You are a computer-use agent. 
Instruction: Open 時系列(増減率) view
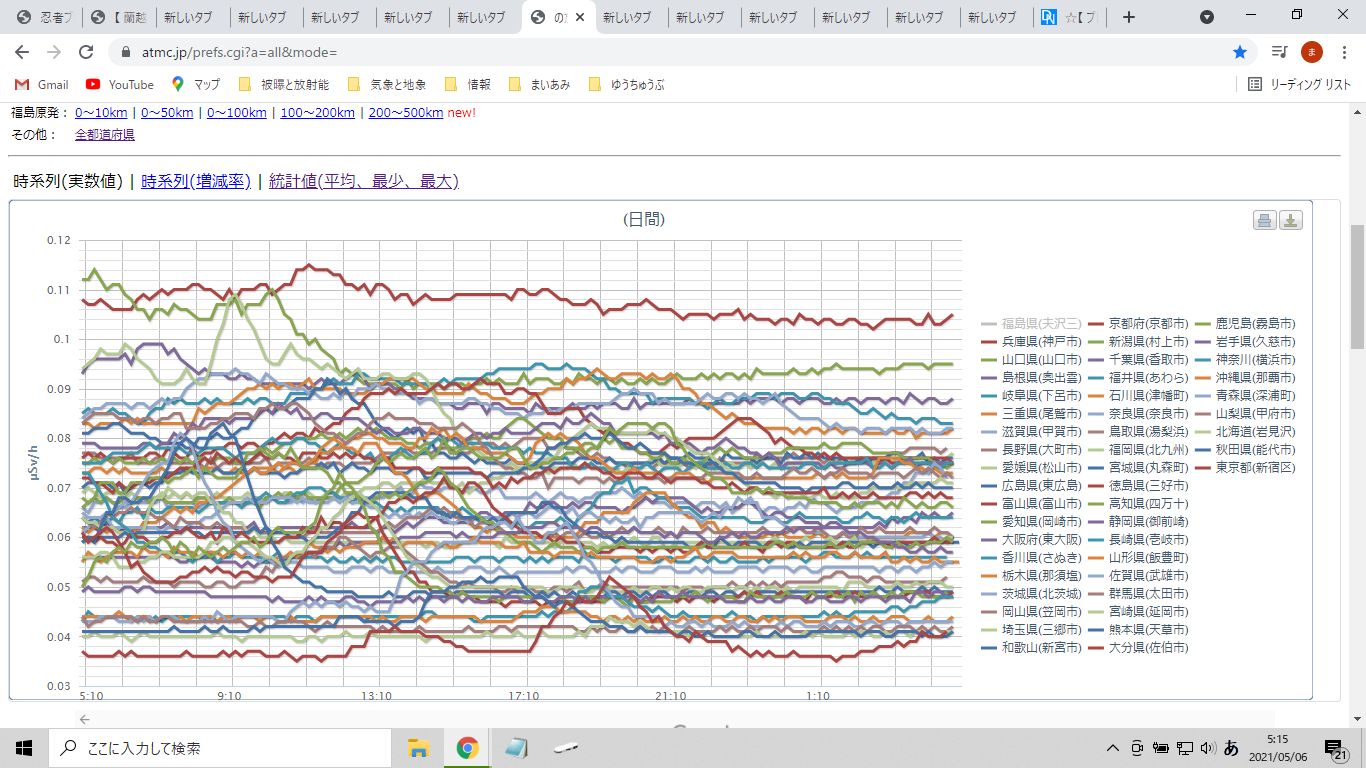[x=196, y=181]
